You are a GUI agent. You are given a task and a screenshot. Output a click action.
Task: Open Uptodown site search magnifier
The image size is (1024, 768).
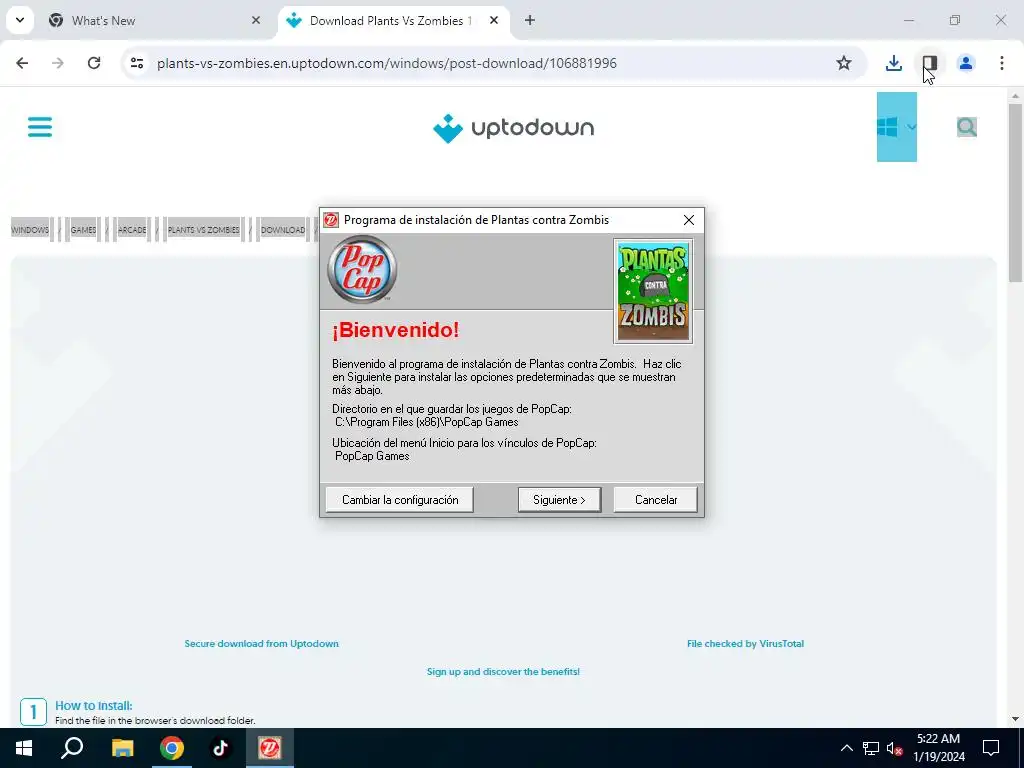tap(967, 127)
